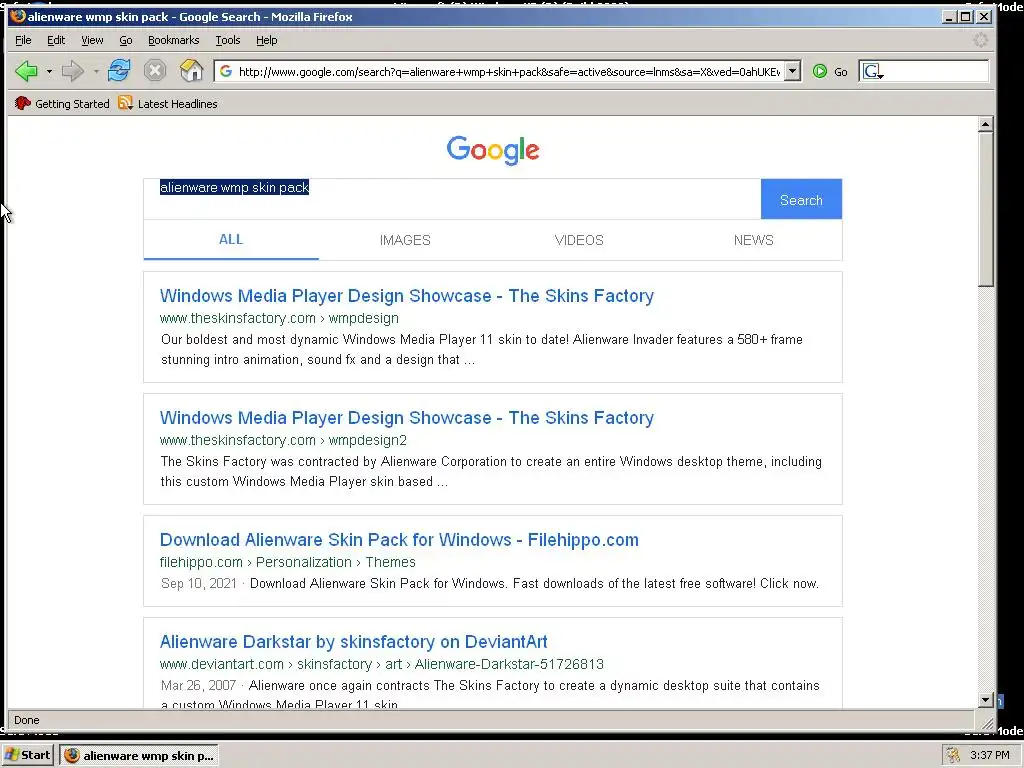Open the File menu
The image size is (1024, 768).
pyautogui.click(x=23, y=40)
